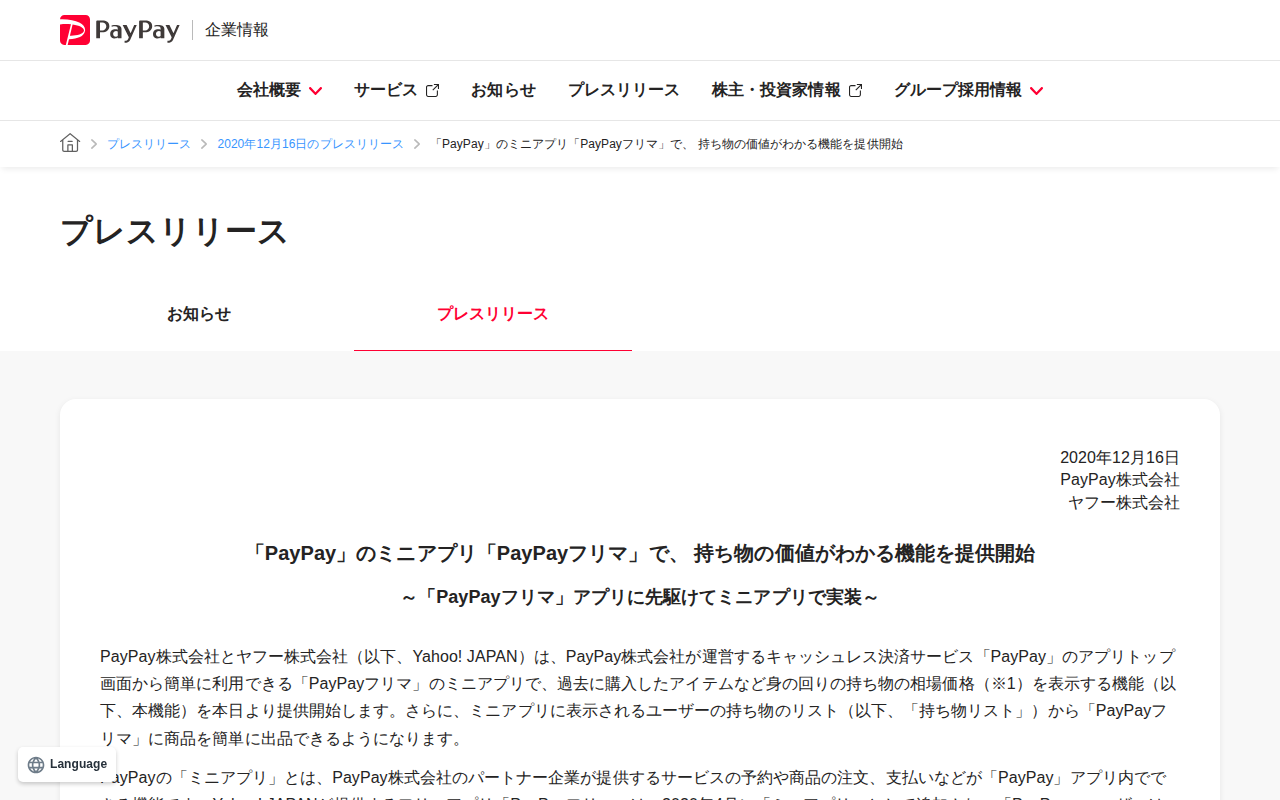This screenshot has width=1280, height=800.
Task: Open the 会社概要 menu
Action: [x=279, y=90]
